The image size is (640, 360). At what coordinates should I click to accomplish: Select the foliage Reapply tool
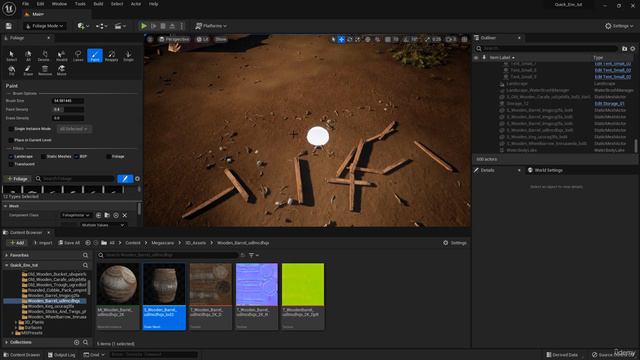(x=111, y=56)
